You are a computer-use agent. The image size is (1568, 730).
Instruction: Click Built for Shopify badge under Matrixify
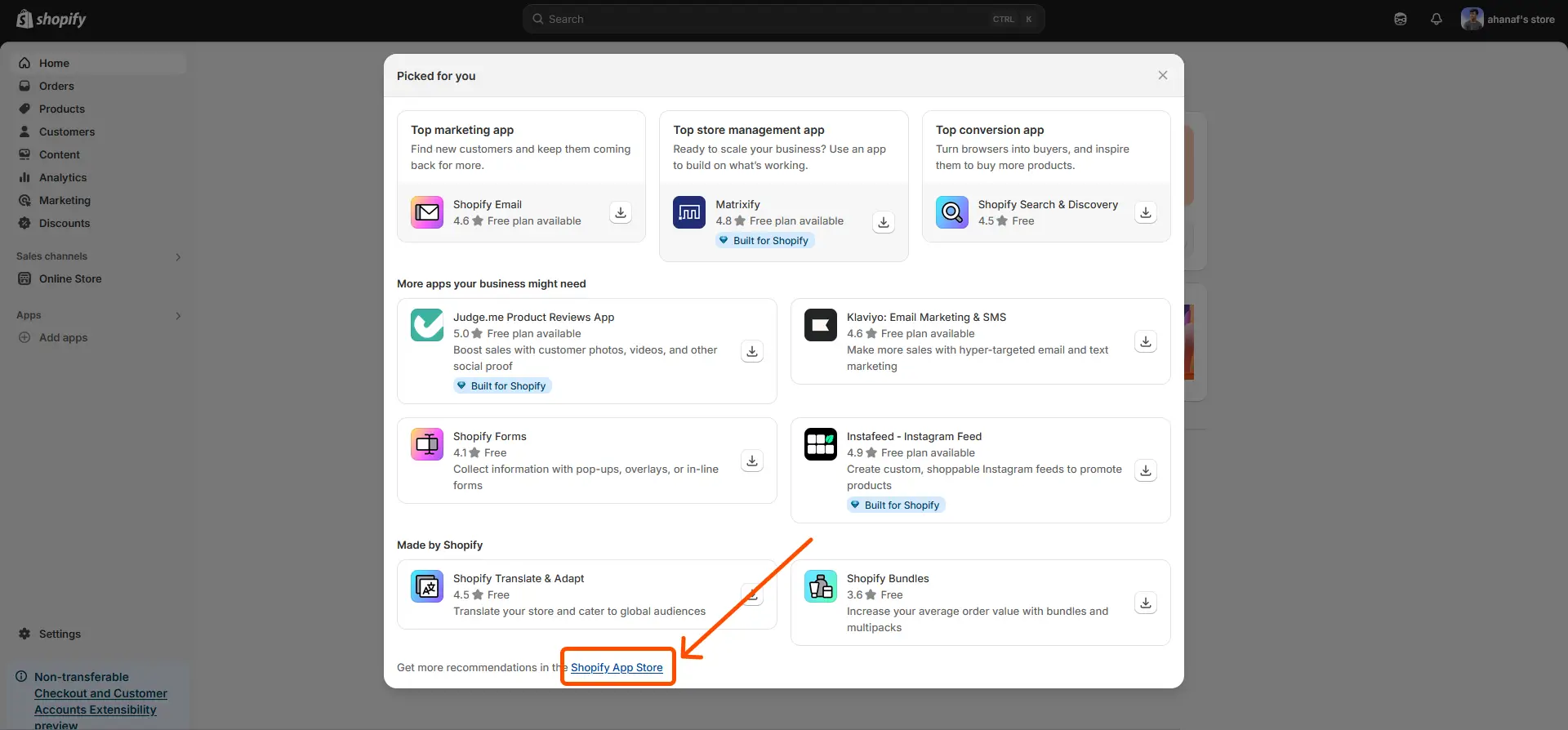pos(765,240)
